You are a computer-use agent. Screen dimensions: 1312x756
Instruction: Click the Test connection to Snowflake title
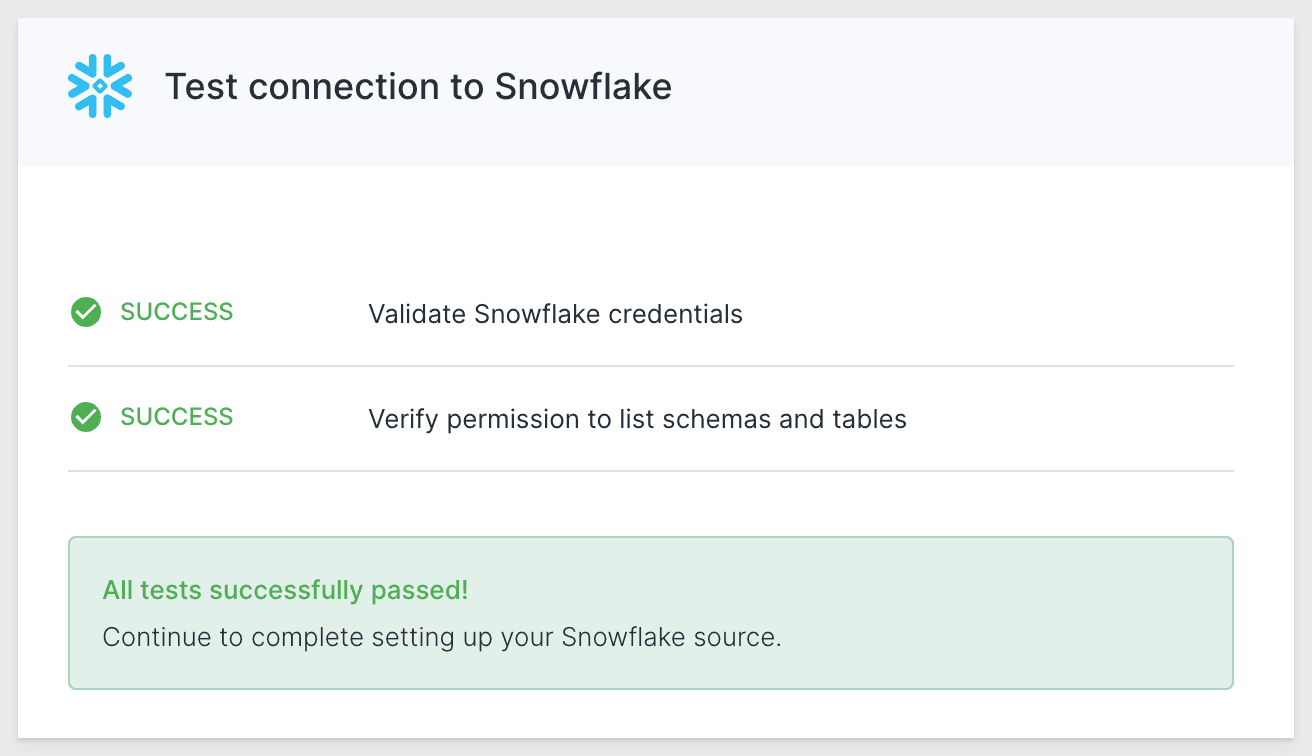coord(420,87)
